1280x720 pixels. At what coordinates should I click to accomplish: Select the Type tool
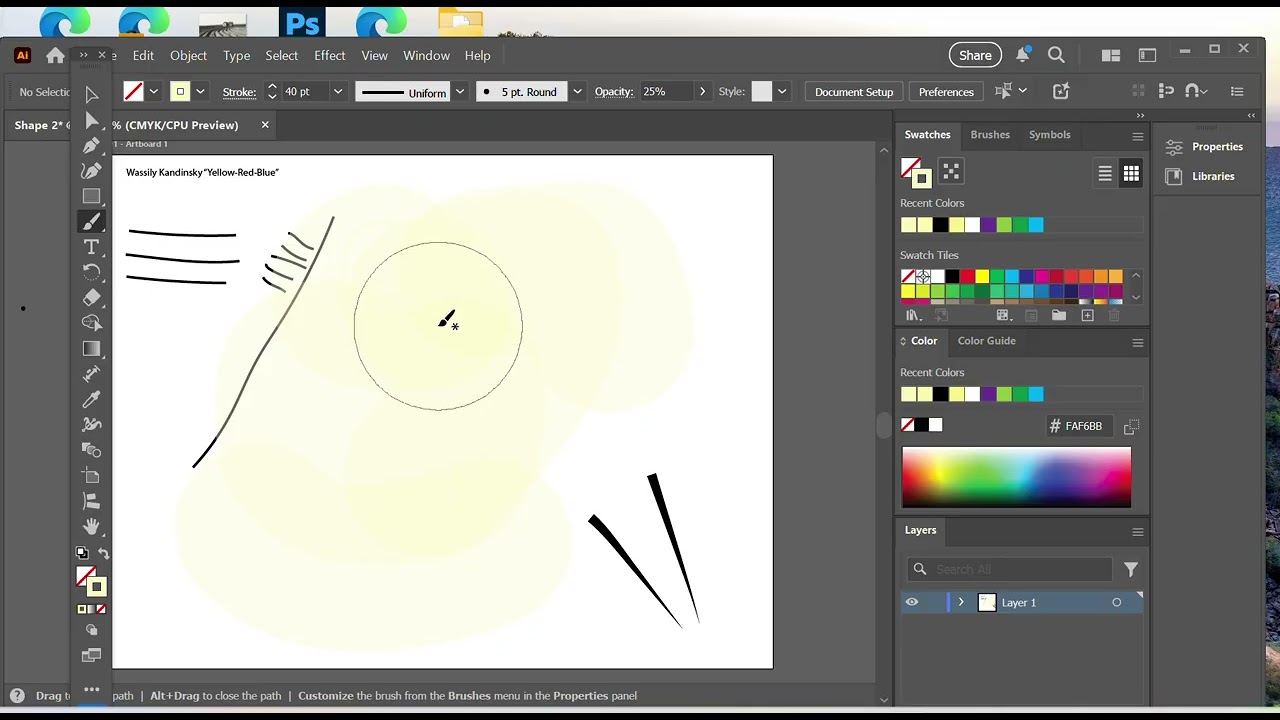click(91, 247)
